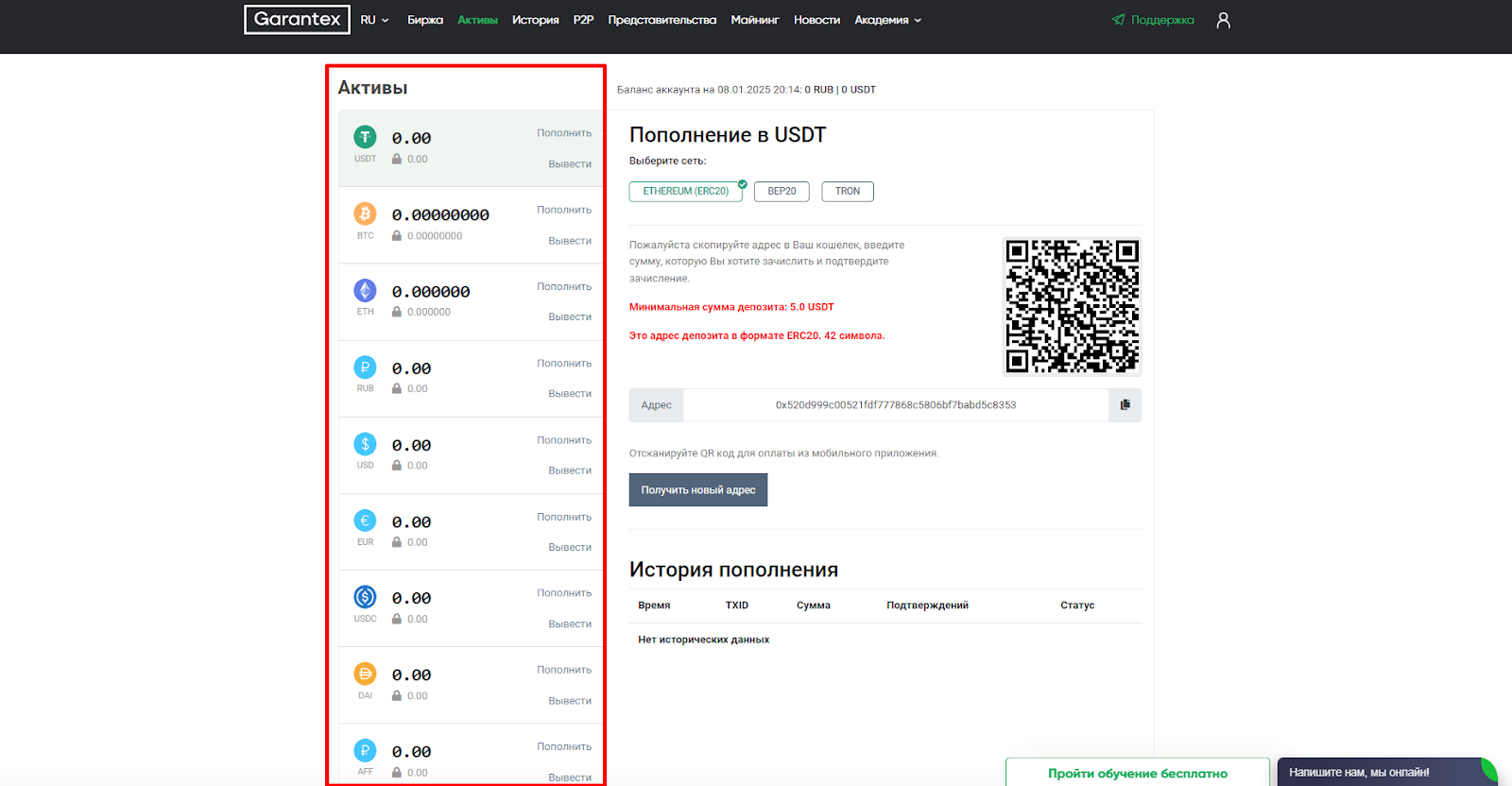Open the user profile icon
1512x786 pixels.
[1223, 20]
